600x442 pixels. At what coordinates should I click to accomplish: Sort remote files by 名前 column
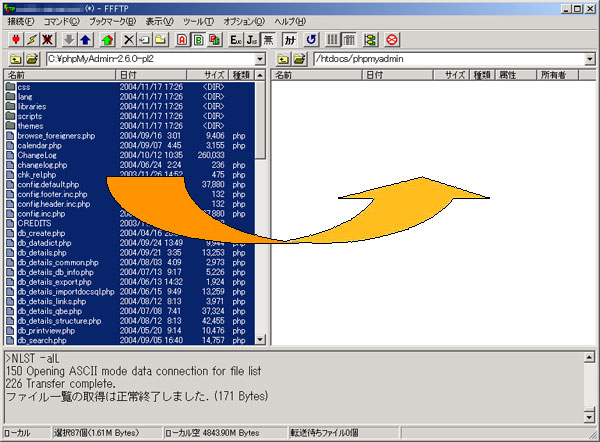pos(317,75)
